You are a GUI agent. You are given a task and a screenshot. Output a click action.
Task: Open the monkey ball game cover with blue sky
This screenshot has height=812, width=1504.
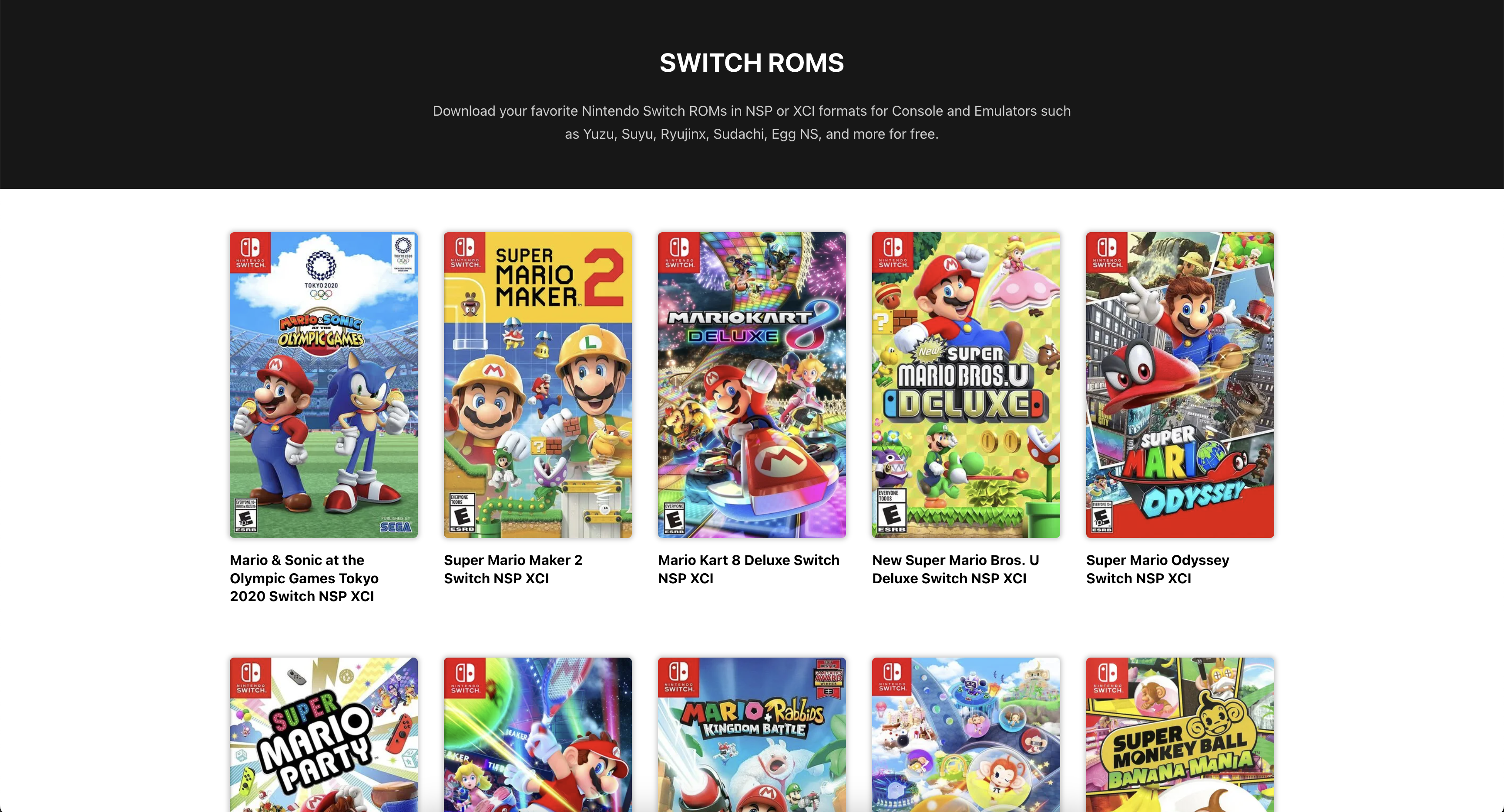[966, 735]
